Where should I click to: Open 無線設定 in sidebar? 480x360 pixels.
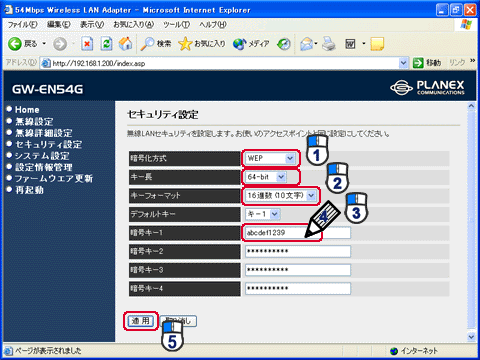pos(34,121)
